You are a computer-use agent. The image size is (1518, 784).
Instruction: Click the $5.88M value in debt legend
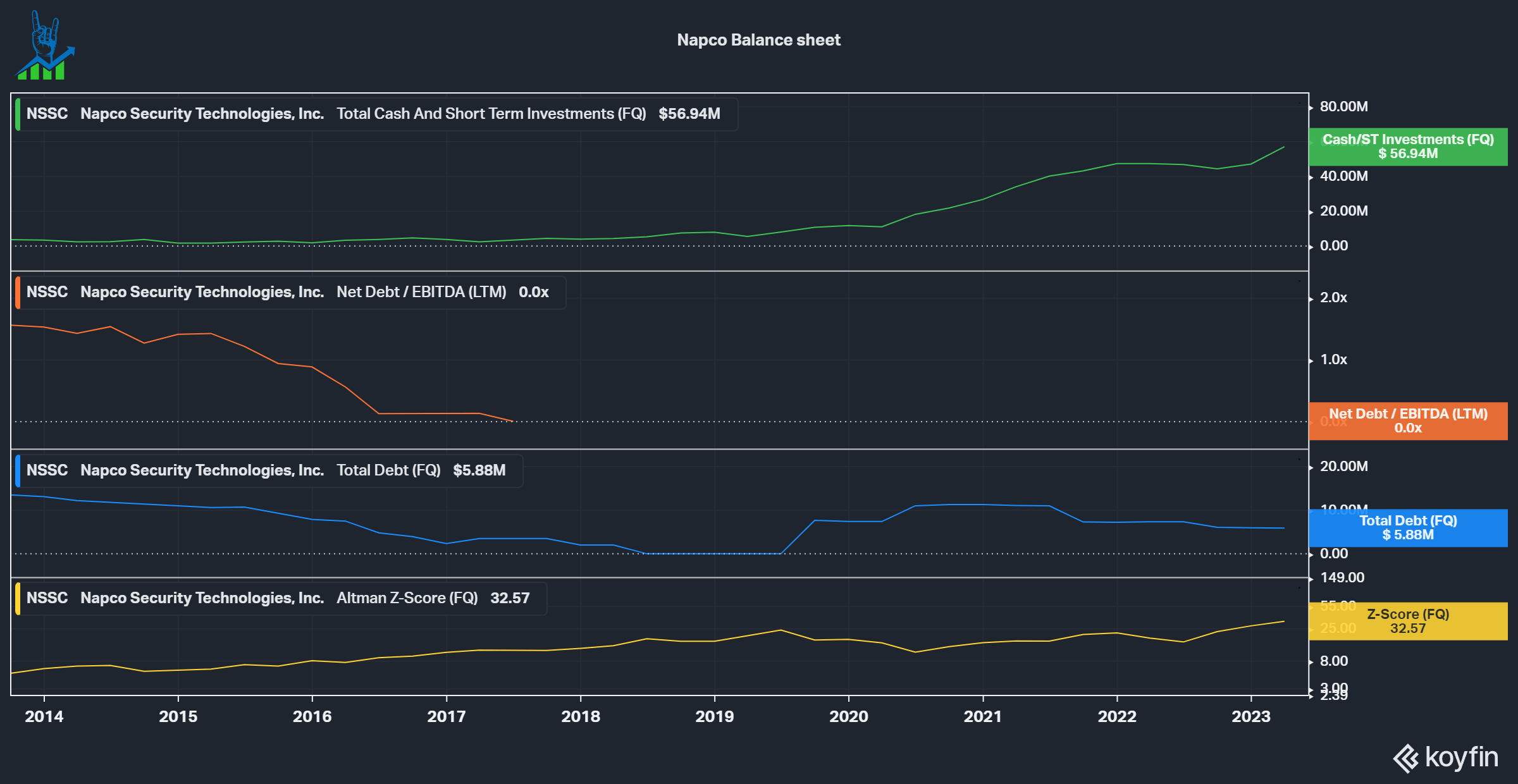click(479, 470)
